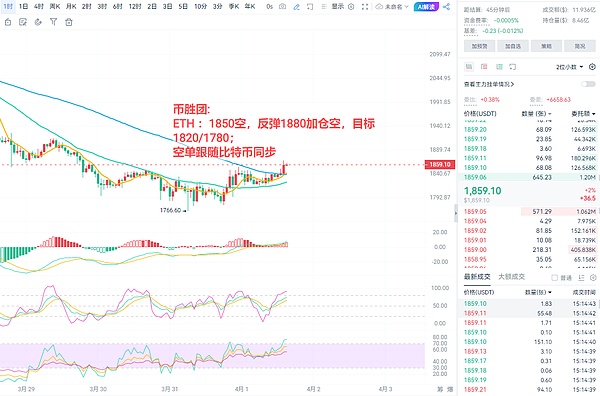Open trades list 数量(张) dropdown
Screen dimensions: 600x396
click(538, 292)
